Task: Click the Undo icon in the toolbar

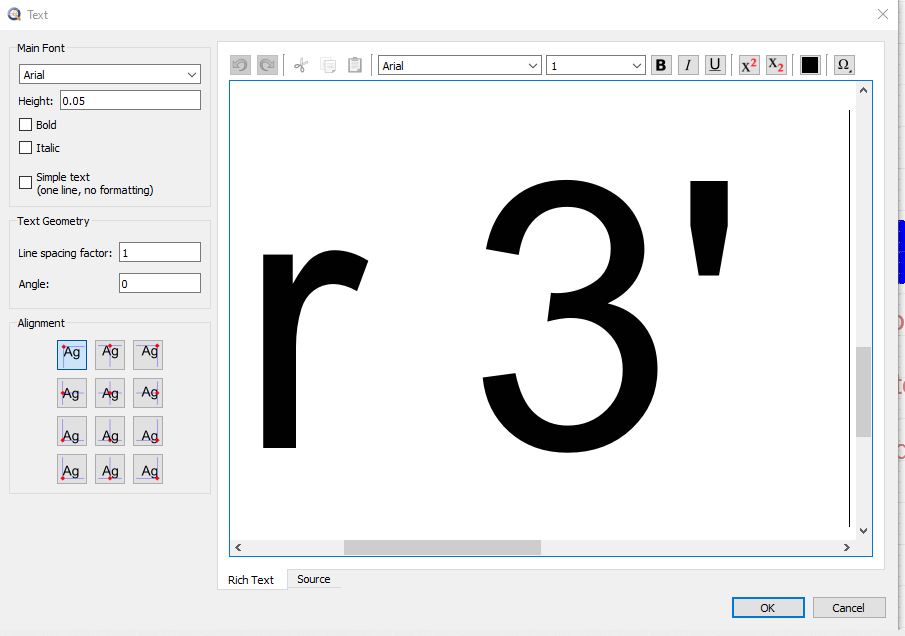Action: (x=240, y=65)
